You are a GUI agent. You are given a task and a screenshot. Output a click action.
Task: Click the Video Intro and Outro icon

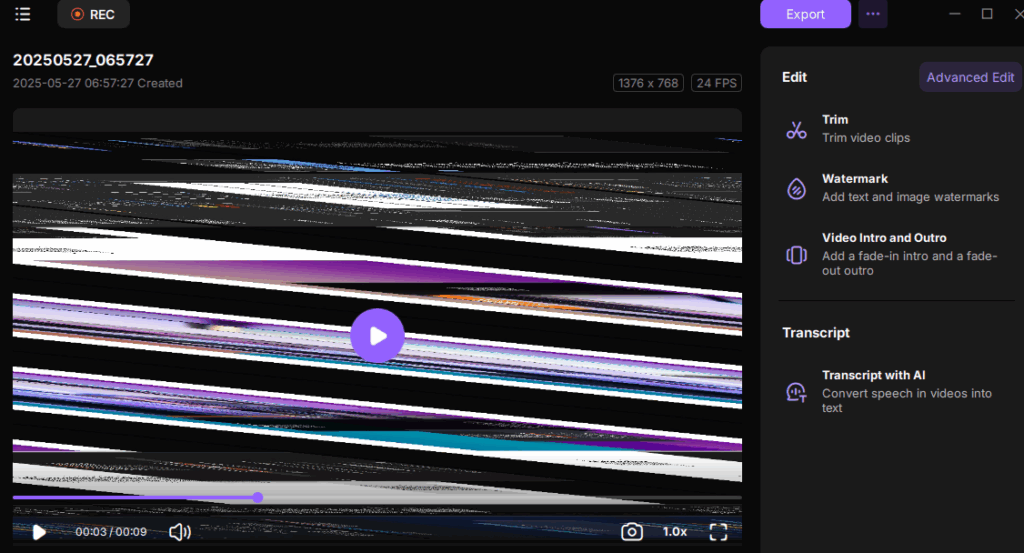[796, 255]
